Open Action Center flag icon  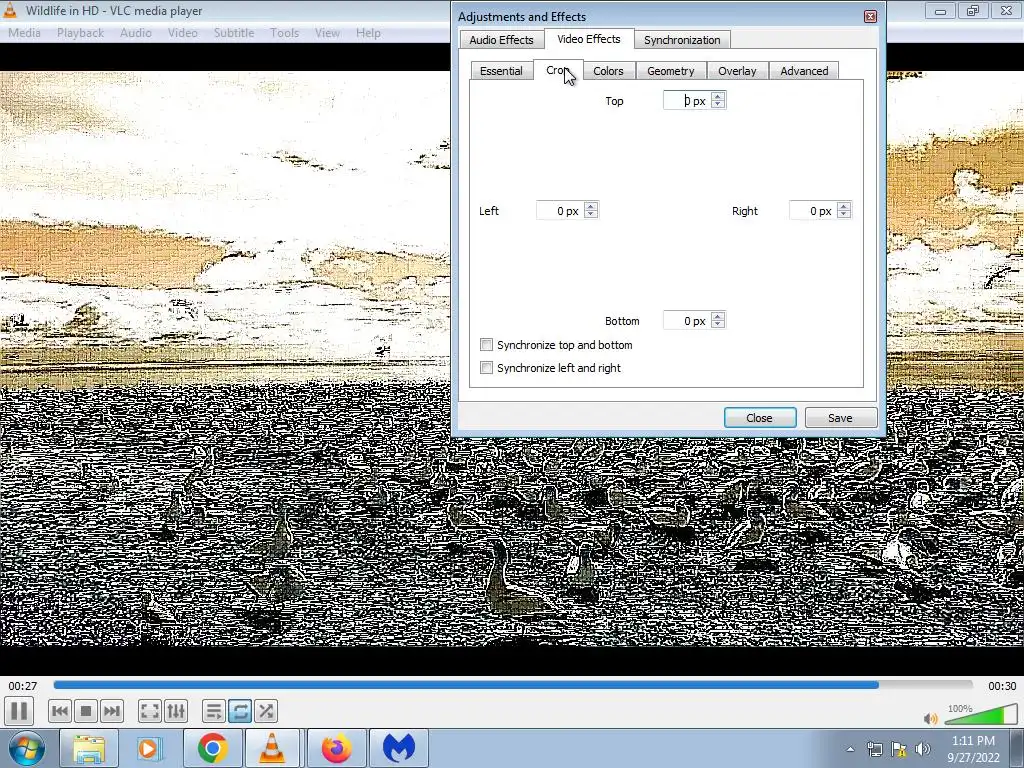899,749
